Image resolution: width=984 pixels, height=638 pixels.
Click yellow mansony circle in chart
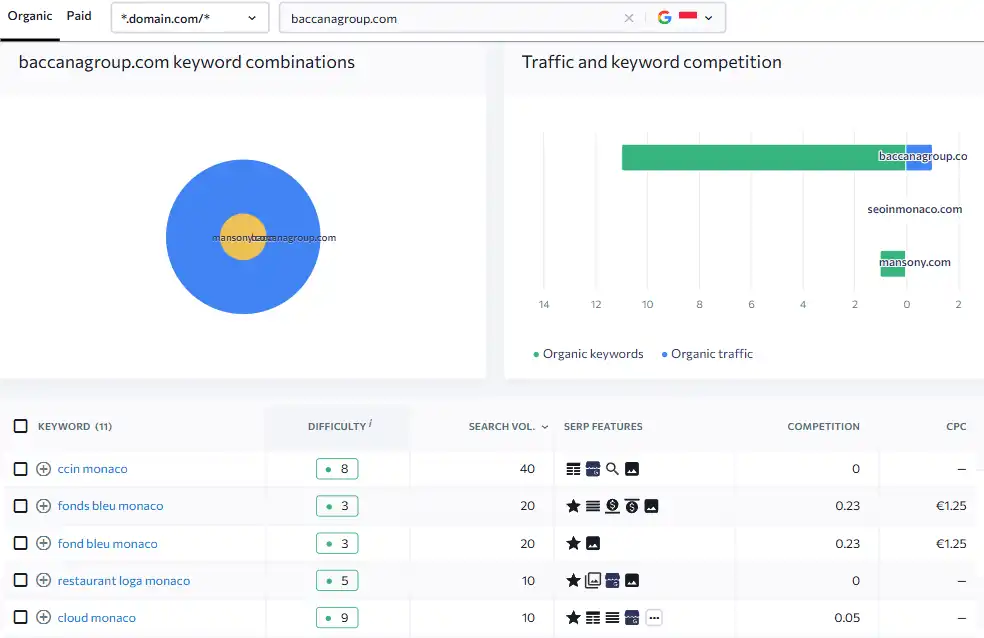243,237
